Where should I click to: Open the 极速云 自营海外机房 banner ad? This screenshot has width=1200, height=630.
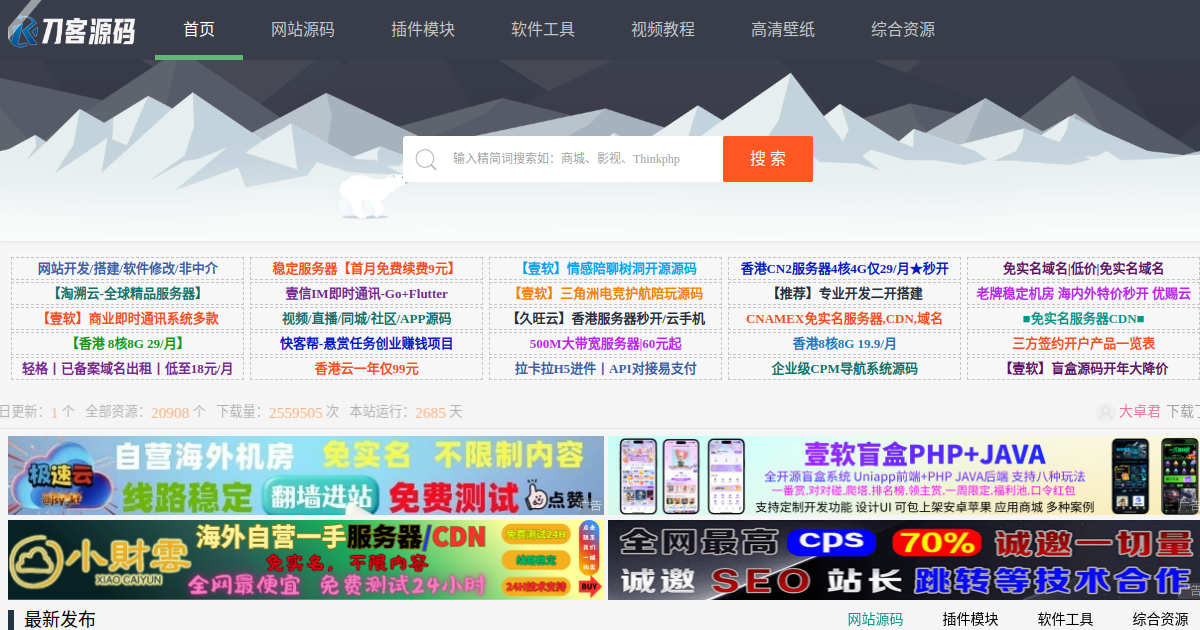tap(306, 476)
